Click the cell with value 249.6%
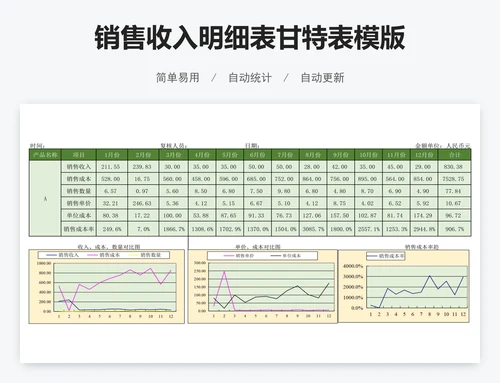Image resolution: width=500 pixels, height=383 pixels. click(112, 229)
